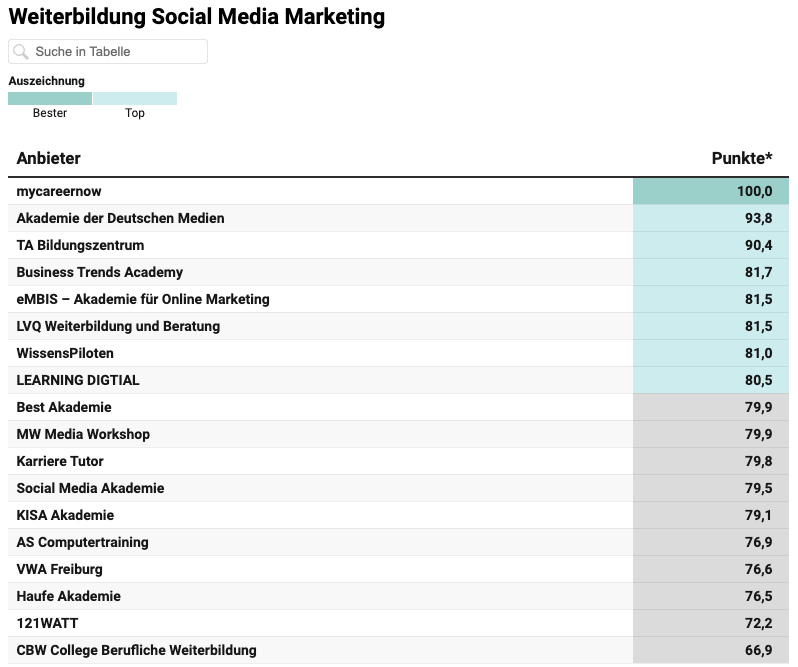The image size is (798, 667).
Task: Click the 'Bester' legend color swatch
Action: tap(50, 99)
